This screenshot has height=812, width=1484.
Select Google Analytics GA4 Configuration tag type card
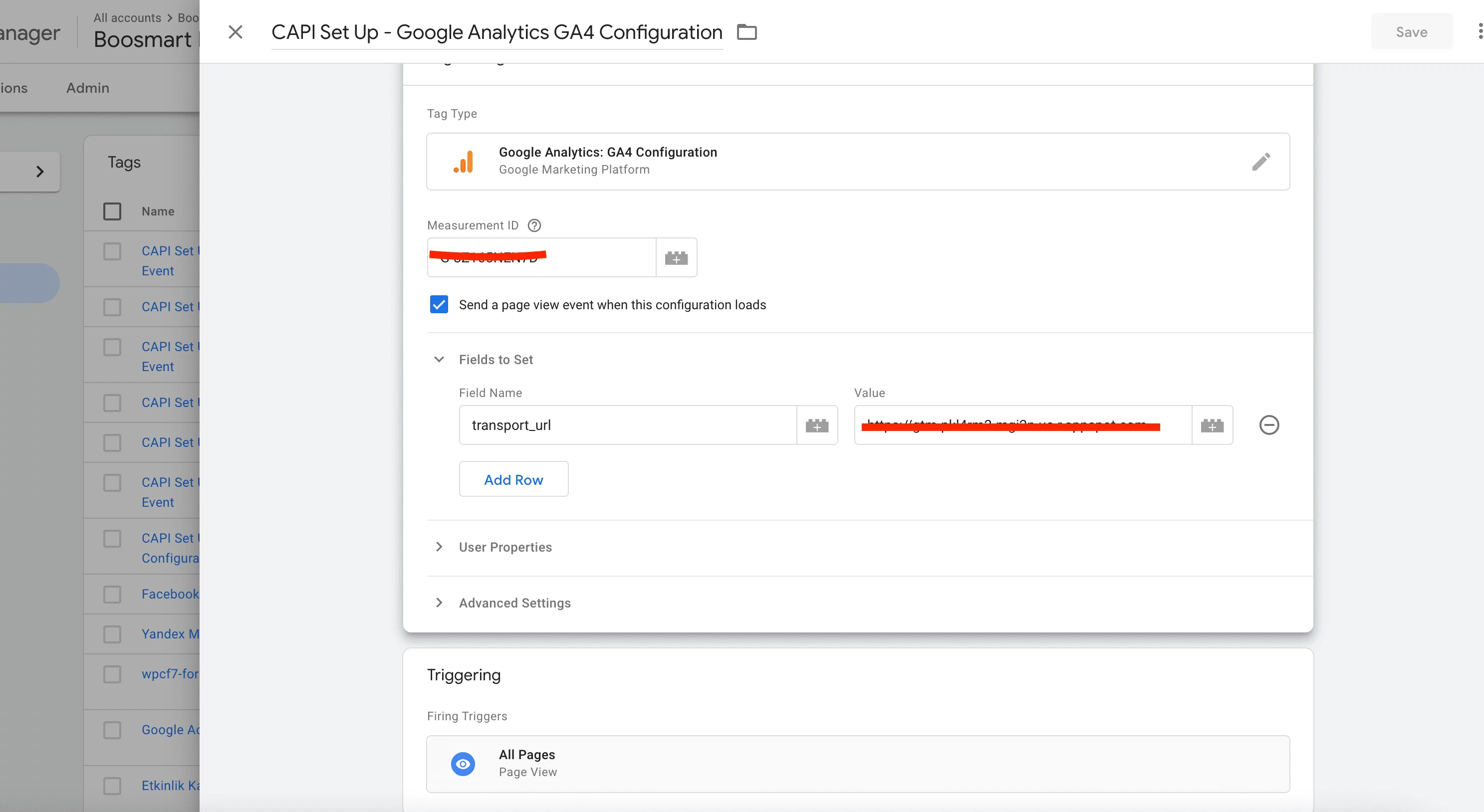(857, 161)
